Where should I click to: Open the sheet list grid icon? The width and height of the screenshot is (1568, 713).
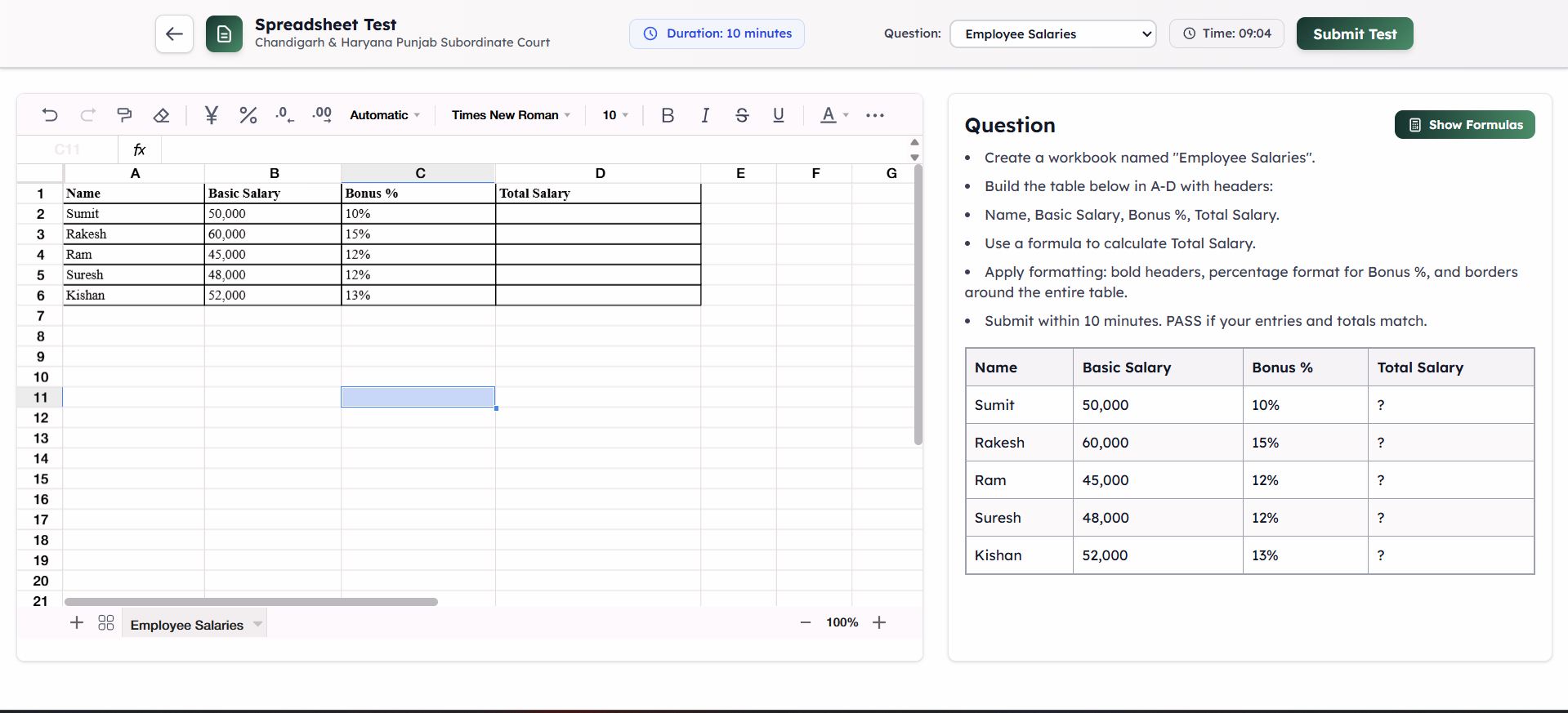[x=106, y=623]
